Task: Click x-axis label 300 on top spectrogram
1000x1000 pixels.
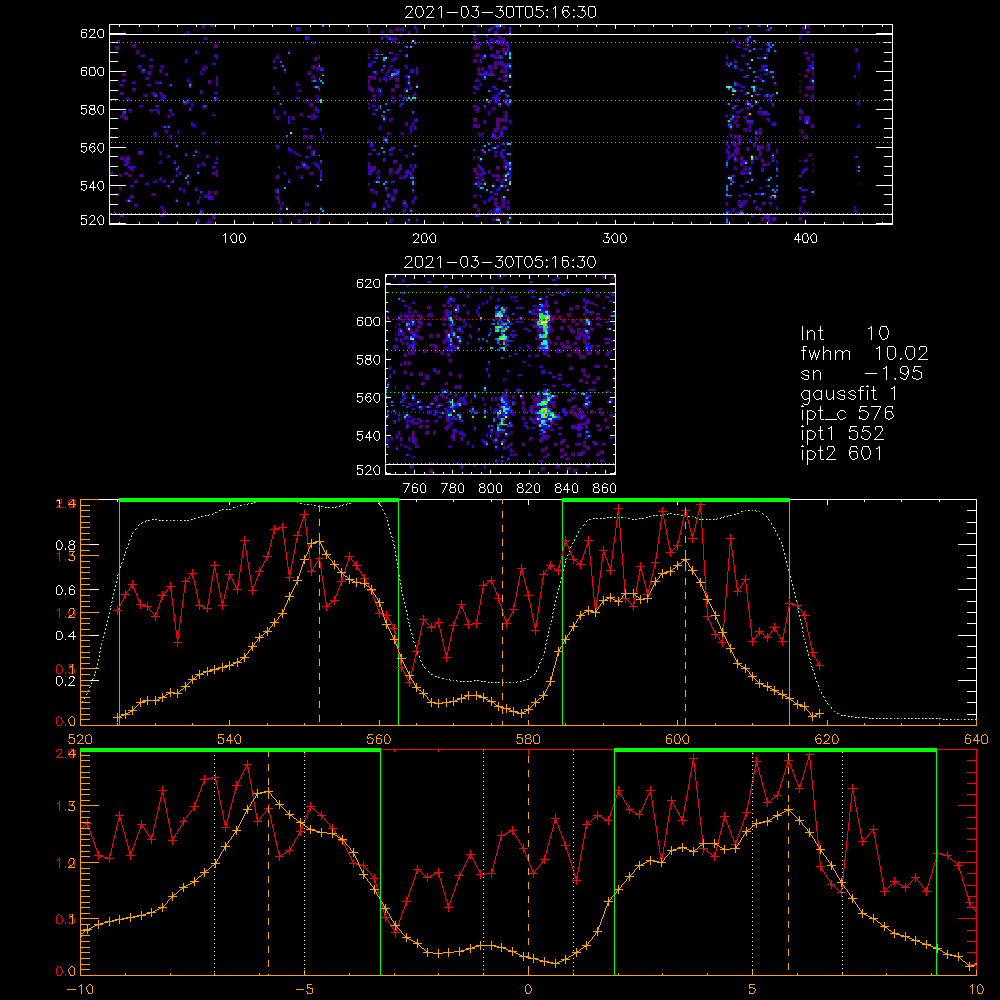Action: [x=615, y=239]
